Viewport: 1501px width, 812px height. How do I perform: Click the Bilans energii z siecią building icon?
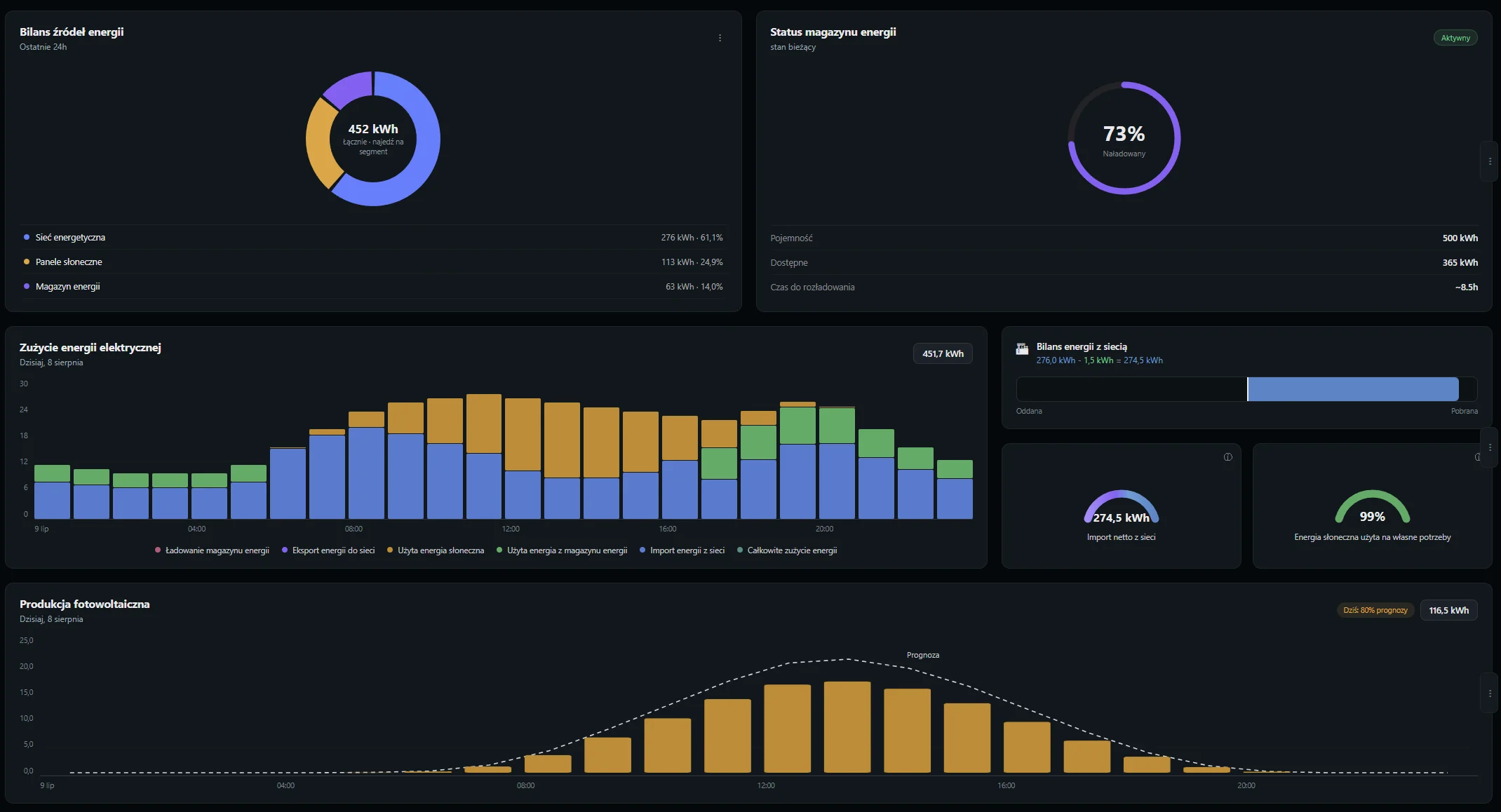(x=1022, y=349)
